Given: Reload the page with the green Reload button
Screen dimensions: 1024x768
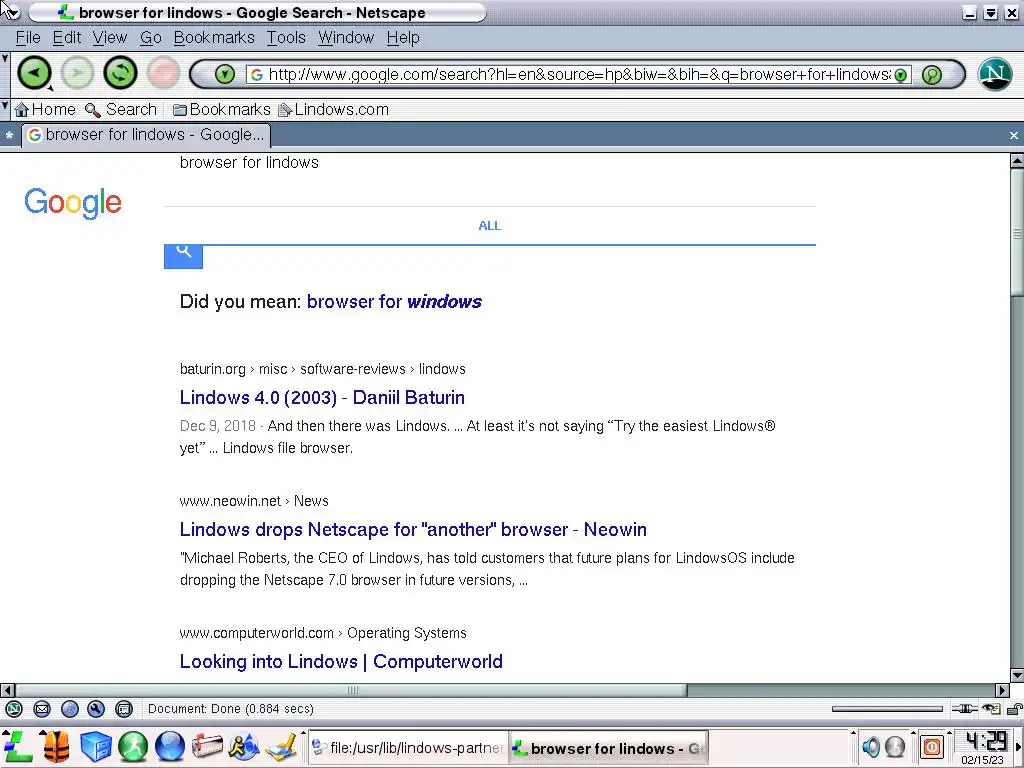Looking at the screenshot, I should (120, 72).
